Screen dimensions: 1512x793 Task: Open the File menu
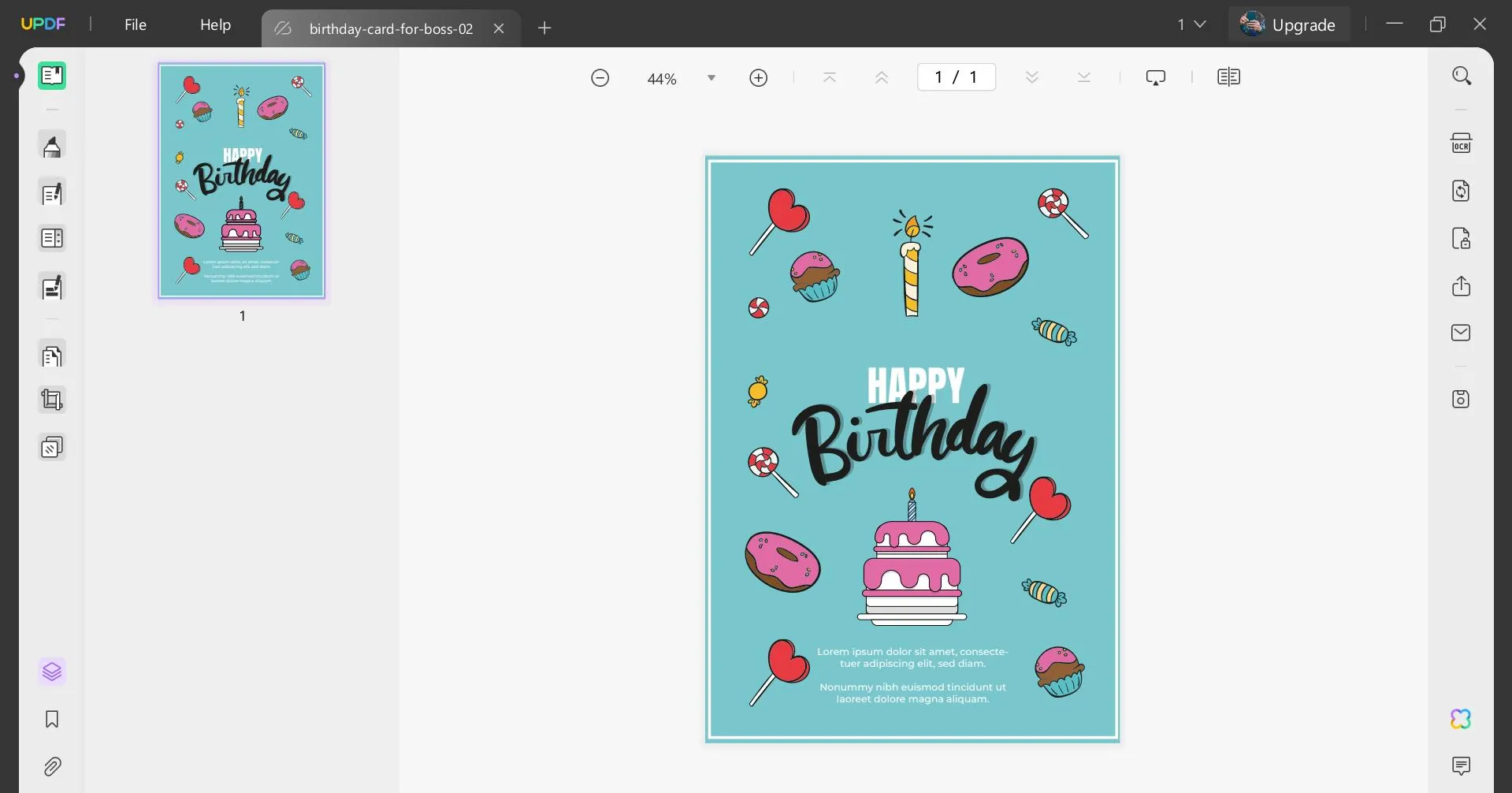click(x=136, y=24)
